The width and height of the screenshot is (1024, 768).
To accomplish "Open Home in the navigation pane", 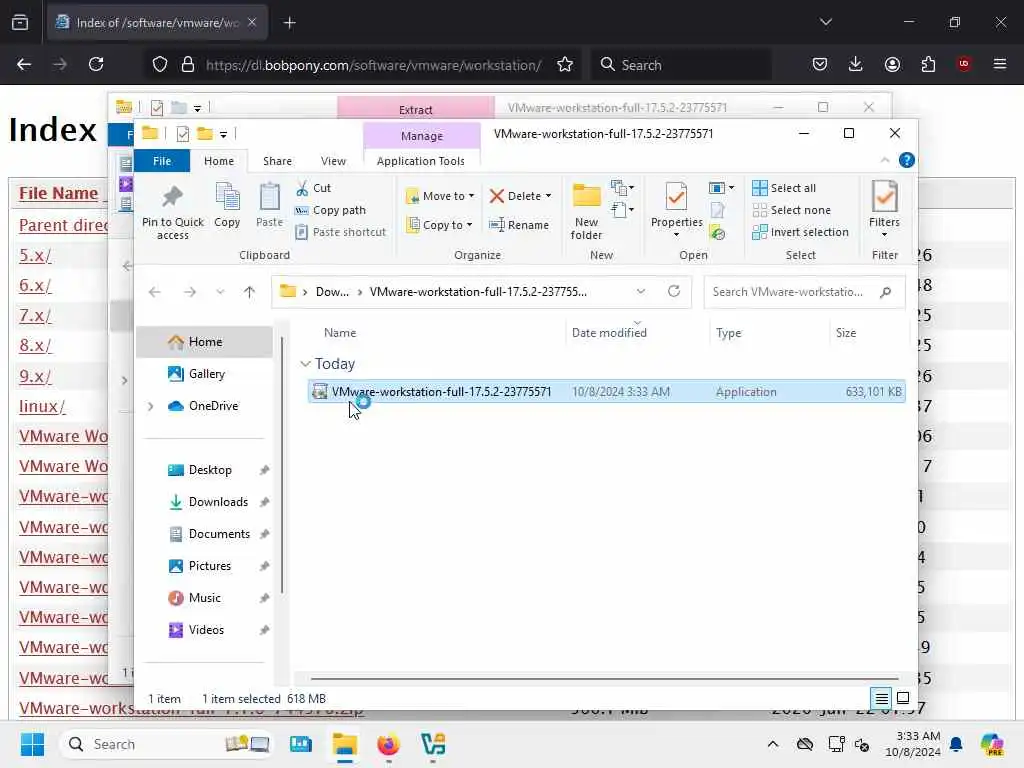I will tap(204, 342).
